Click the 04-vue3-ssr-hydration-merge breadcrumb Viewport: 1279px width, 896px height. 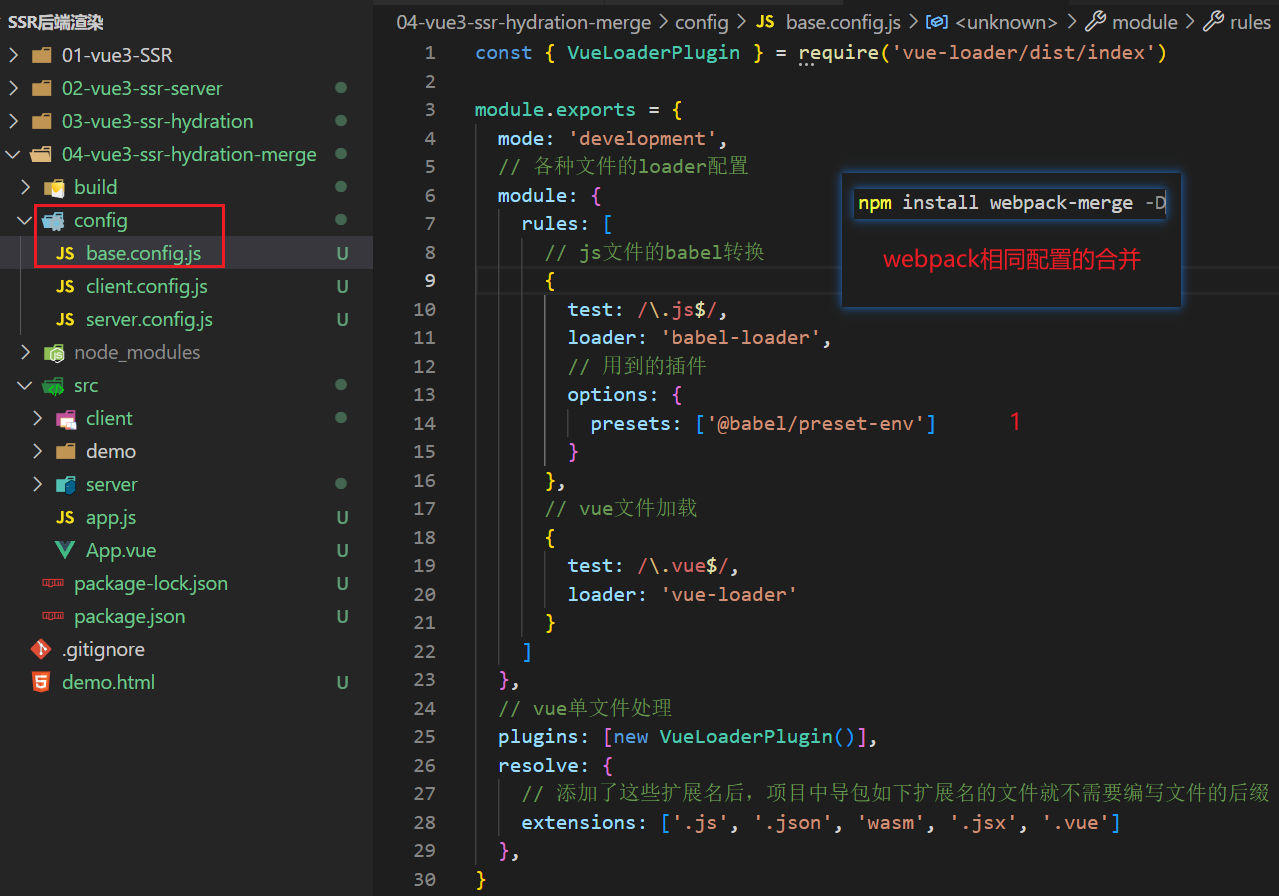(x=524, y=22)
